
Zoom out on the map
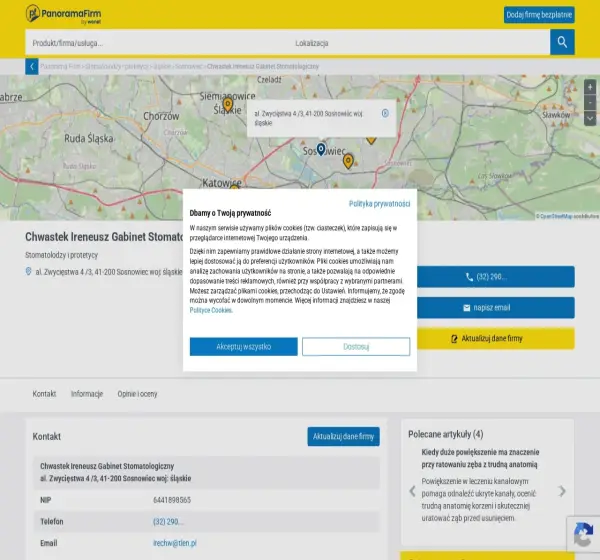click(x=590, y=103)
